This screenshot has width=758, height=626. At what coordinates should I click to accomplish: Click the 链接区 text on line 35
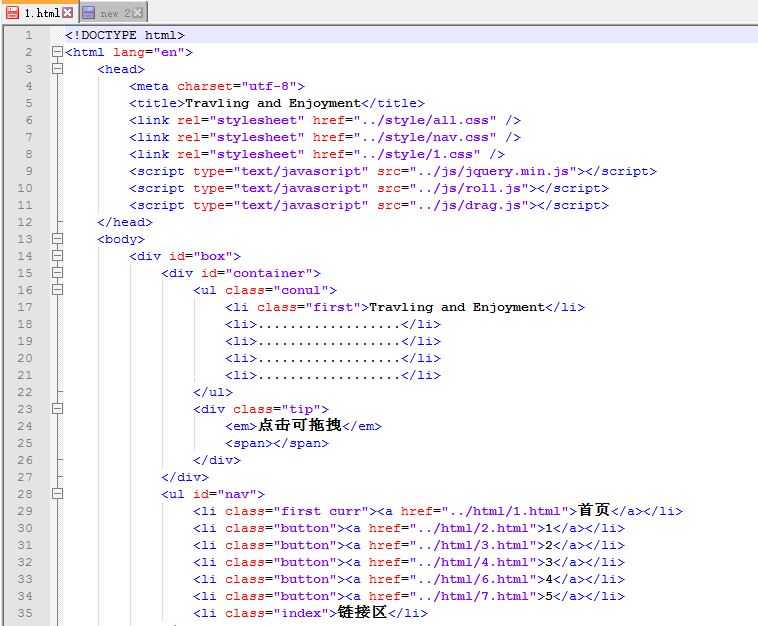coord(363,612)
